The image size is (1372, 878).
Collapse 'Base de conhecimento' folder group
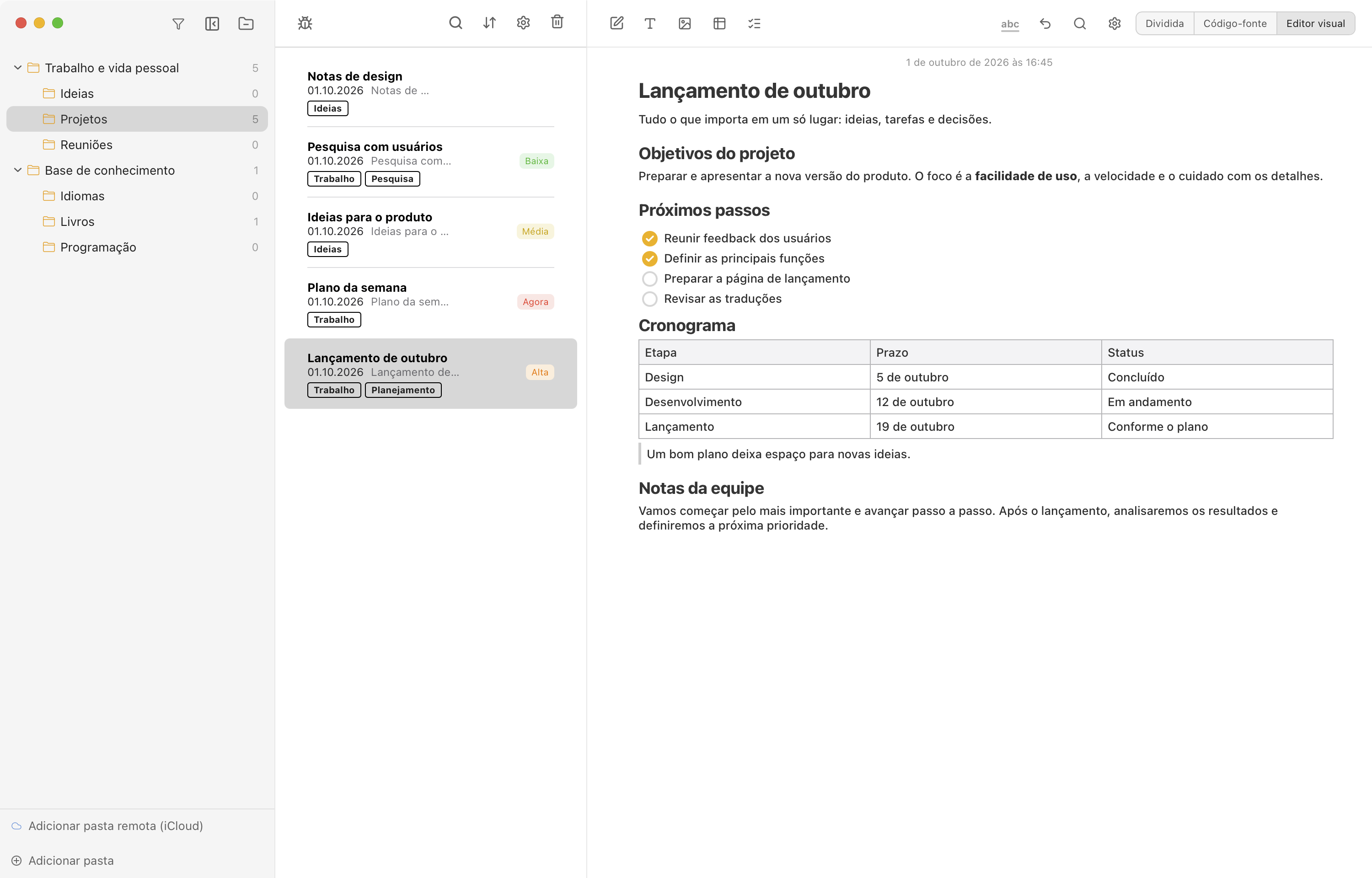18,171
